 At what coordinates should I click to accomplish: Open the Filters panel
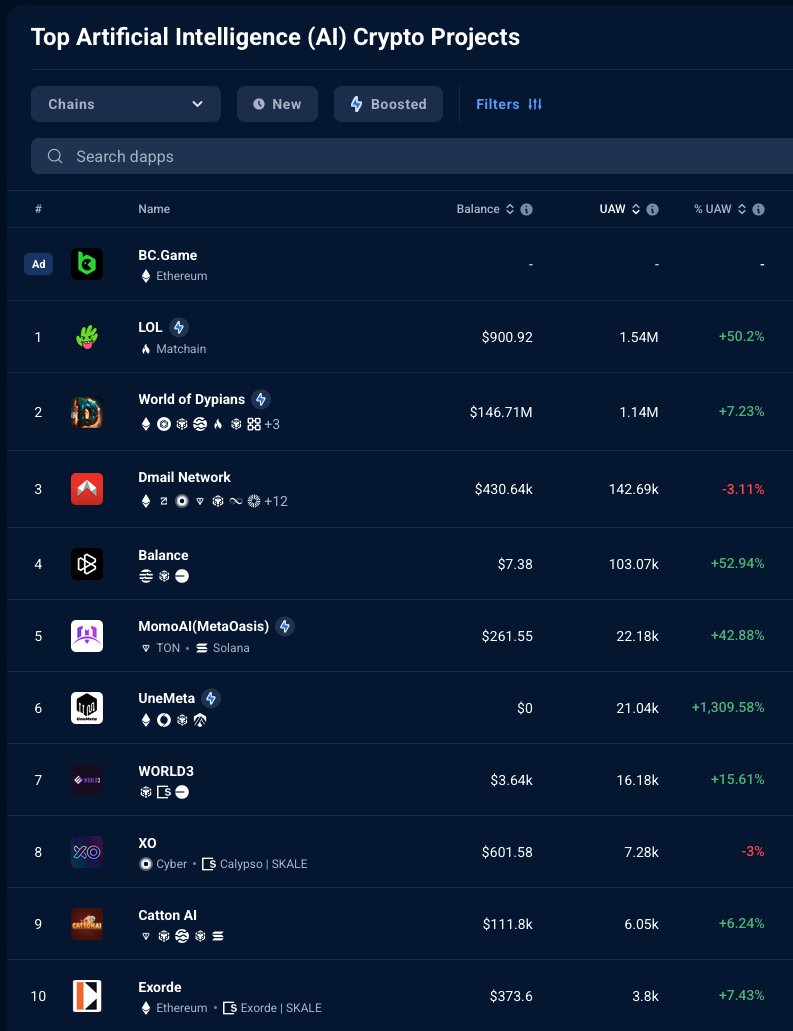coord(509,104)
